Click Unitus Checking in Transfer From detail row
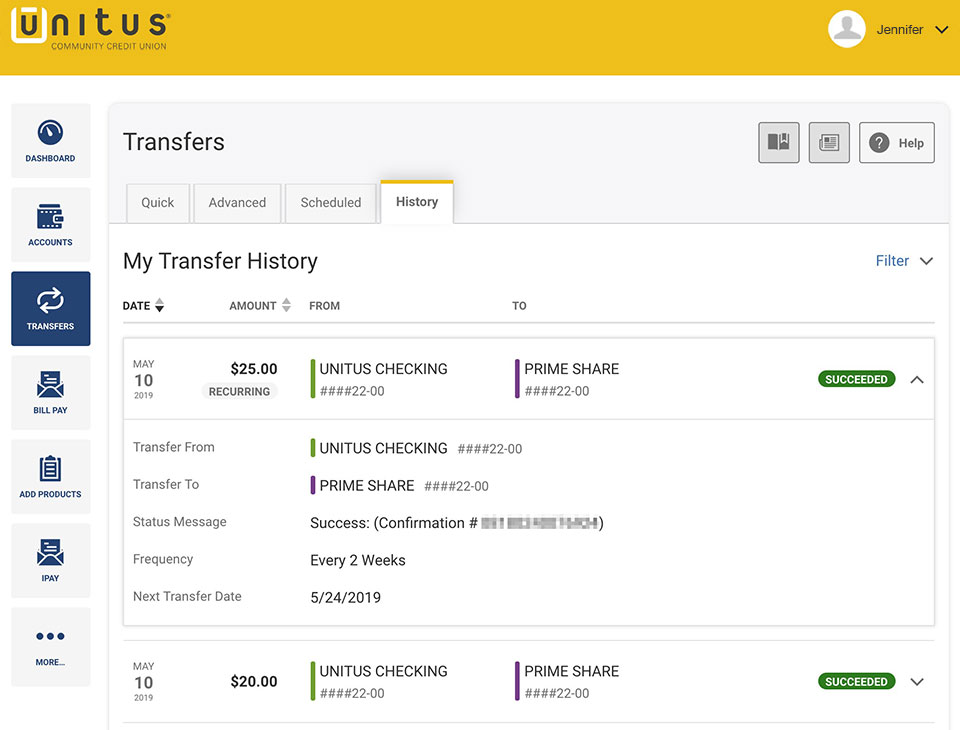Viewport: 960px width, 730px height. click(383, 448)
